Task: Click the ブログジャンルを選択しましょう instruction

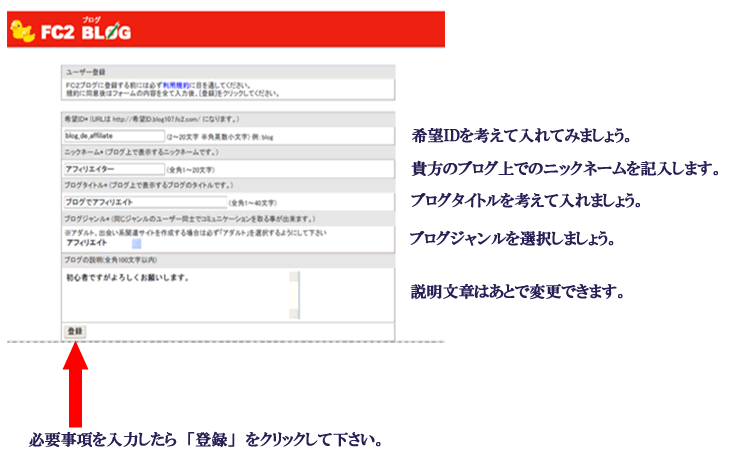Action: [512, 238]
